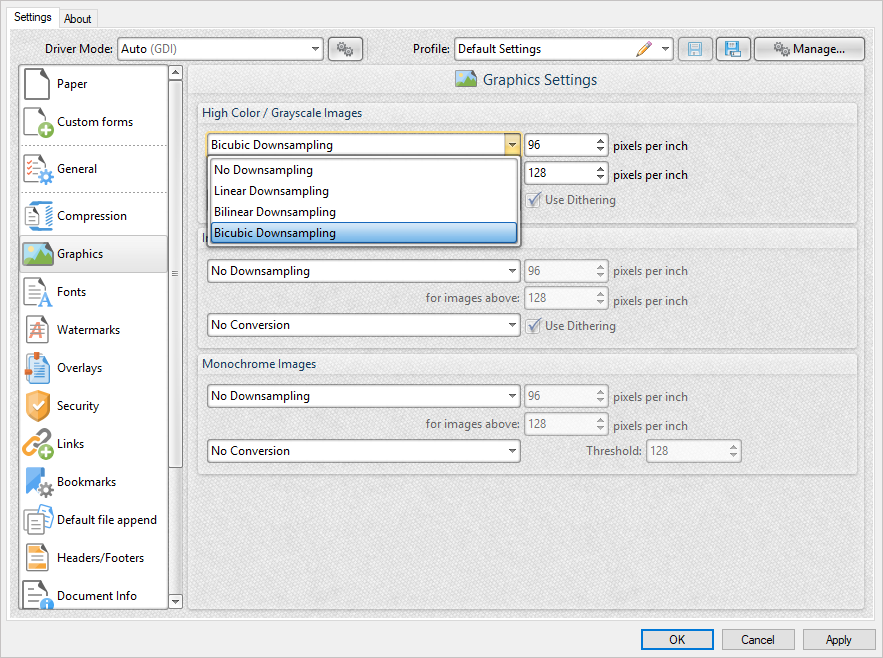The width and height of the screenshot is (883, 658).
Task: Open the Links settings icon
Action: [x=38, y=444]
